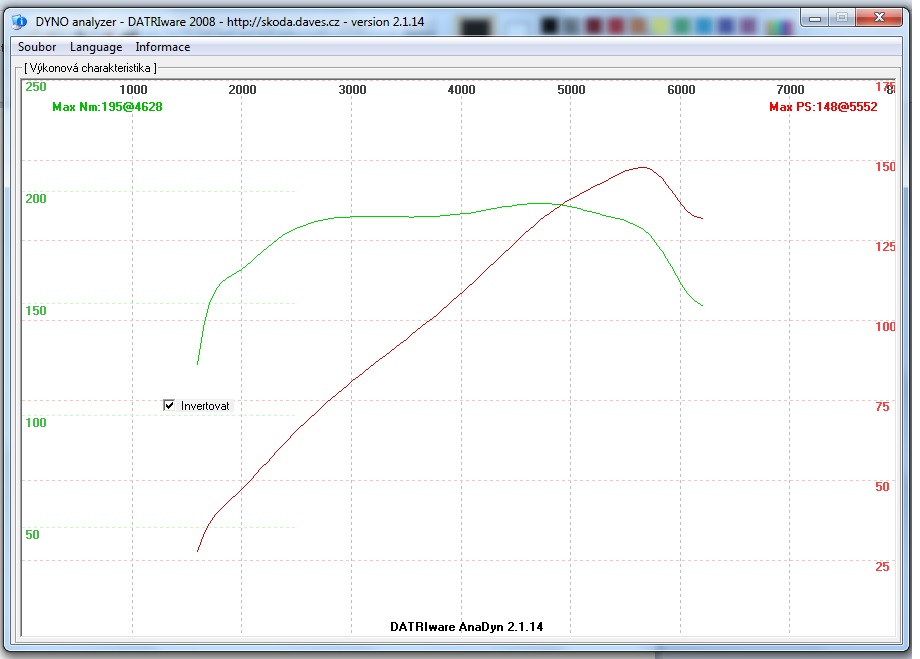Image resolution: width=920 pixels, height=659 pixels.
Task: Click the red Max PS:148@5552 label
Action: click(x=823, y=107)
